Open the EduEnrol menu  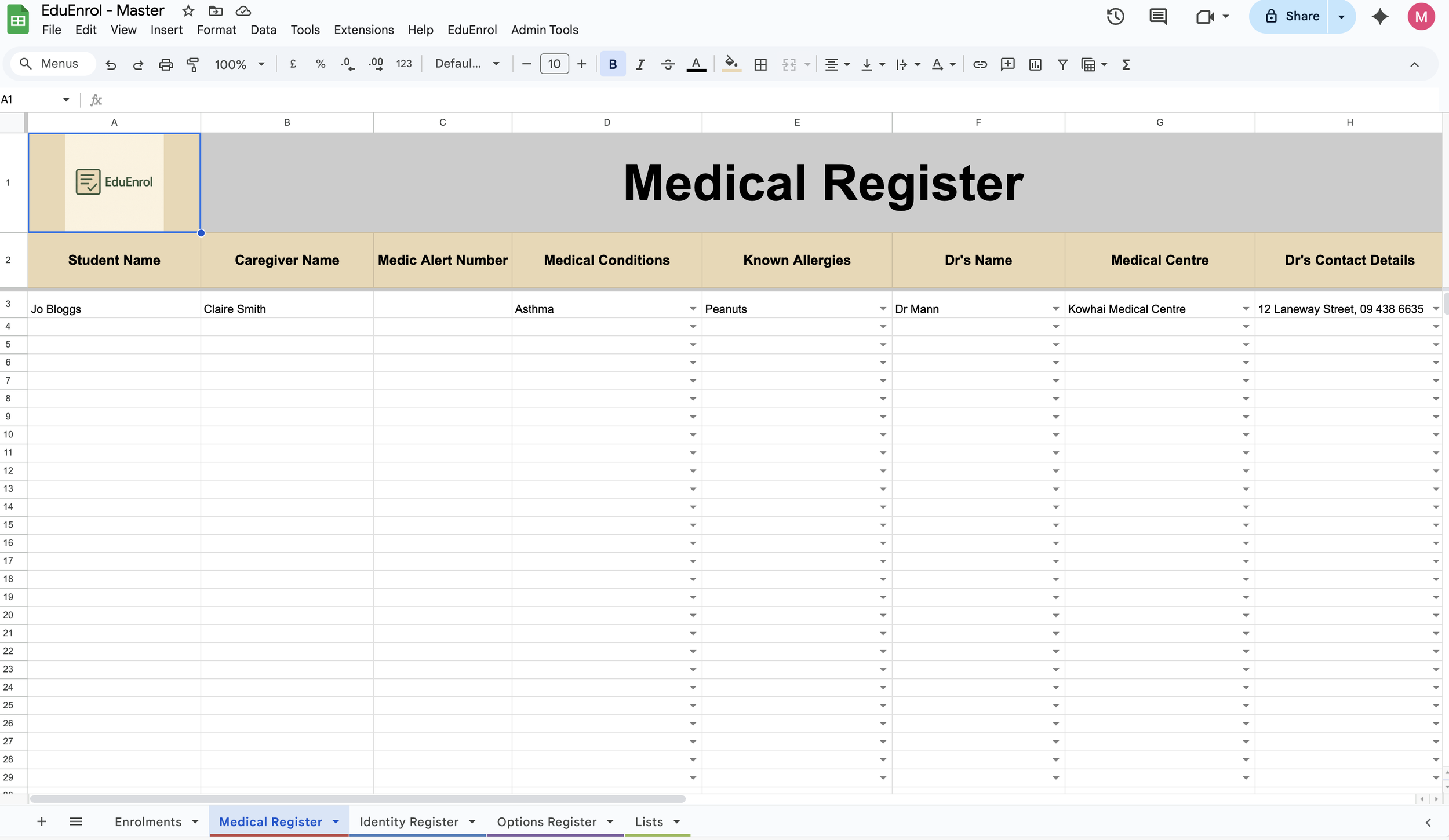(472, 30)
